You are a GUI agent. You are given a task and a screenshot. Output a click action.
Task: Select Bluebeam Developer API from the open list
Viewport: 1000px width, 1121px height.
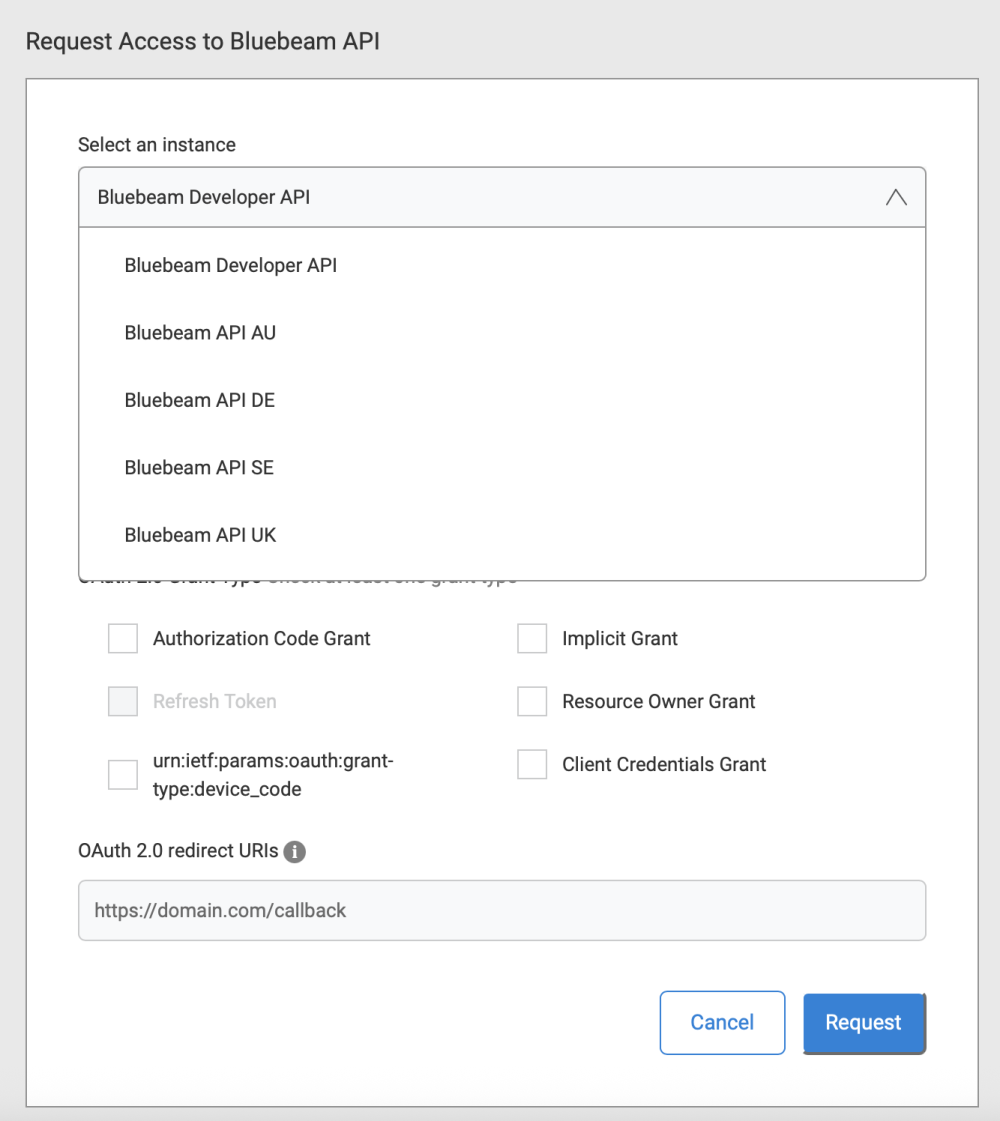click(502, 265)
